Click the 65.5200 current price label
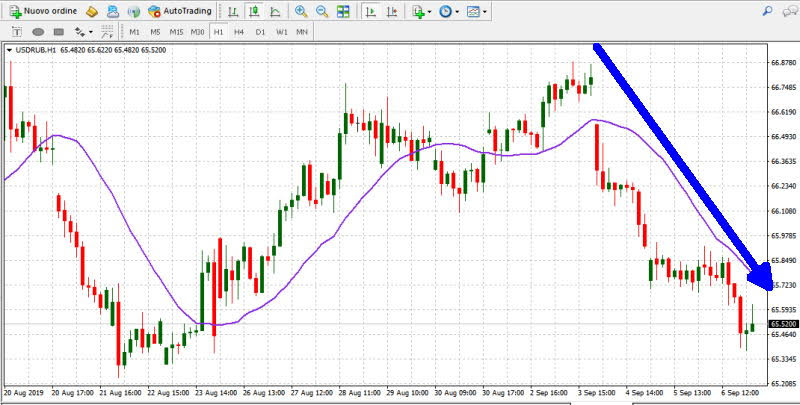The width and height of the screenshot is (800, 405). coord(781,324)
